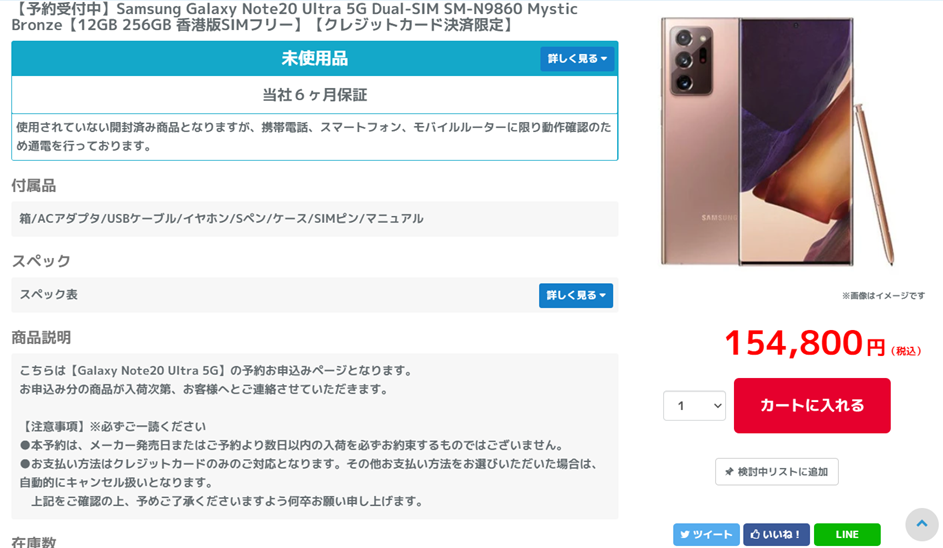Add product to 検討中リスト

[776, 472]
